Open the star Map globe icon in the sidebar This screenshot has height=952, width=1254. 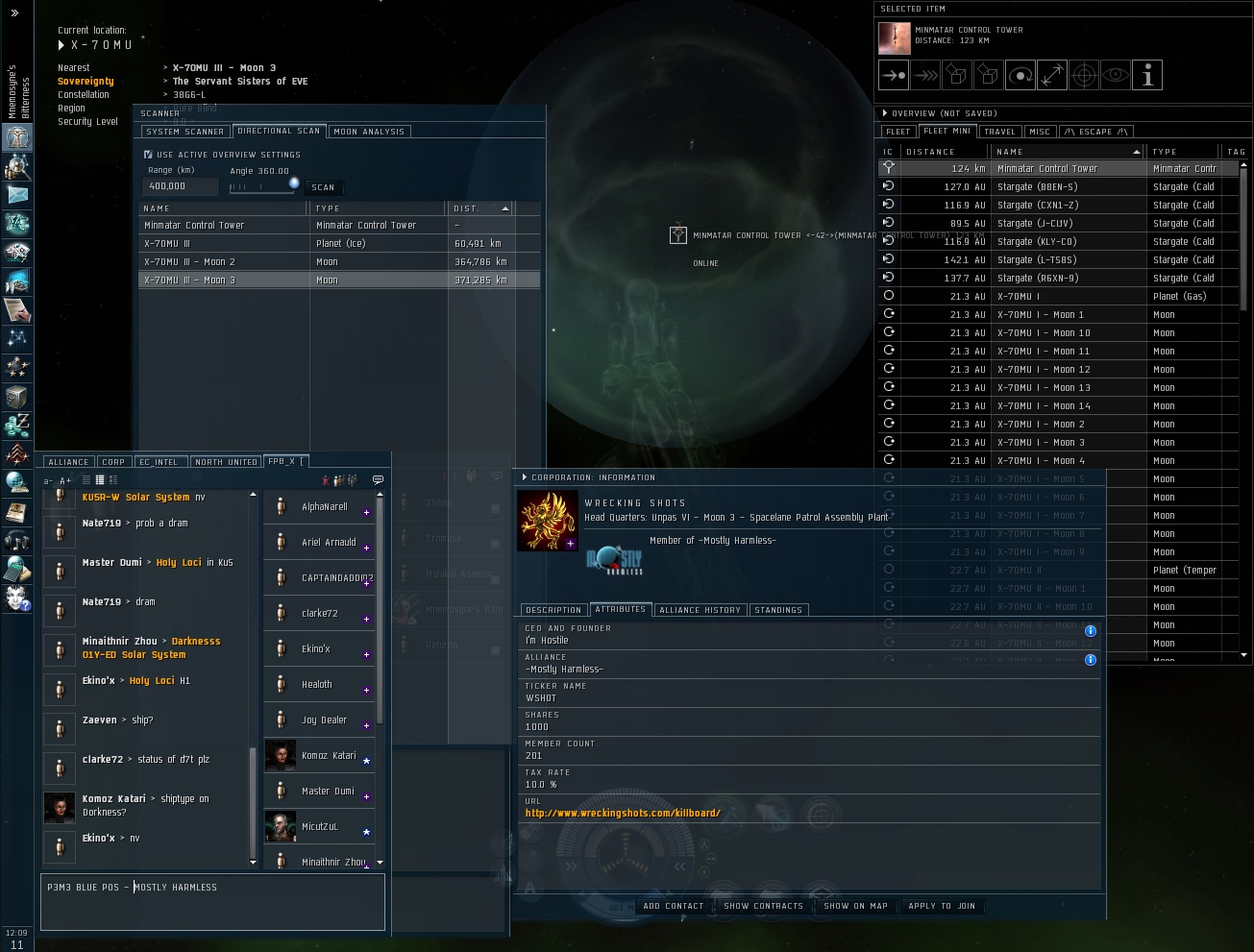click(17, 483)
